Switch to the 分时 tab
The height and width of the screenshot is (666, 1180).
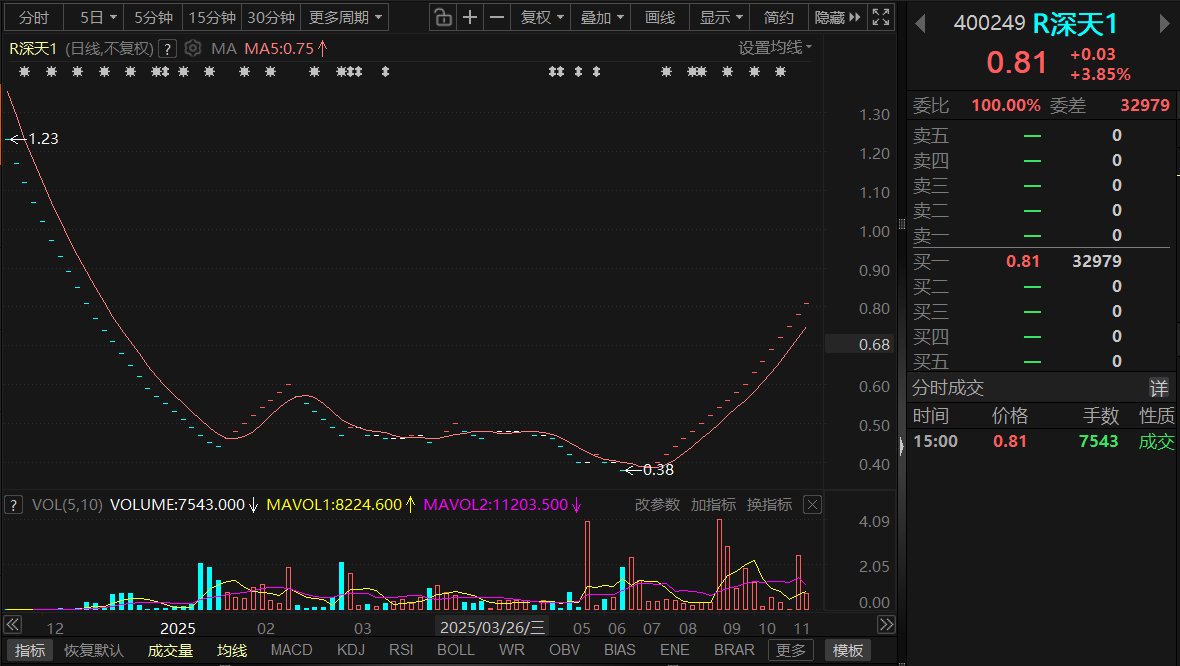coord(33,17)
